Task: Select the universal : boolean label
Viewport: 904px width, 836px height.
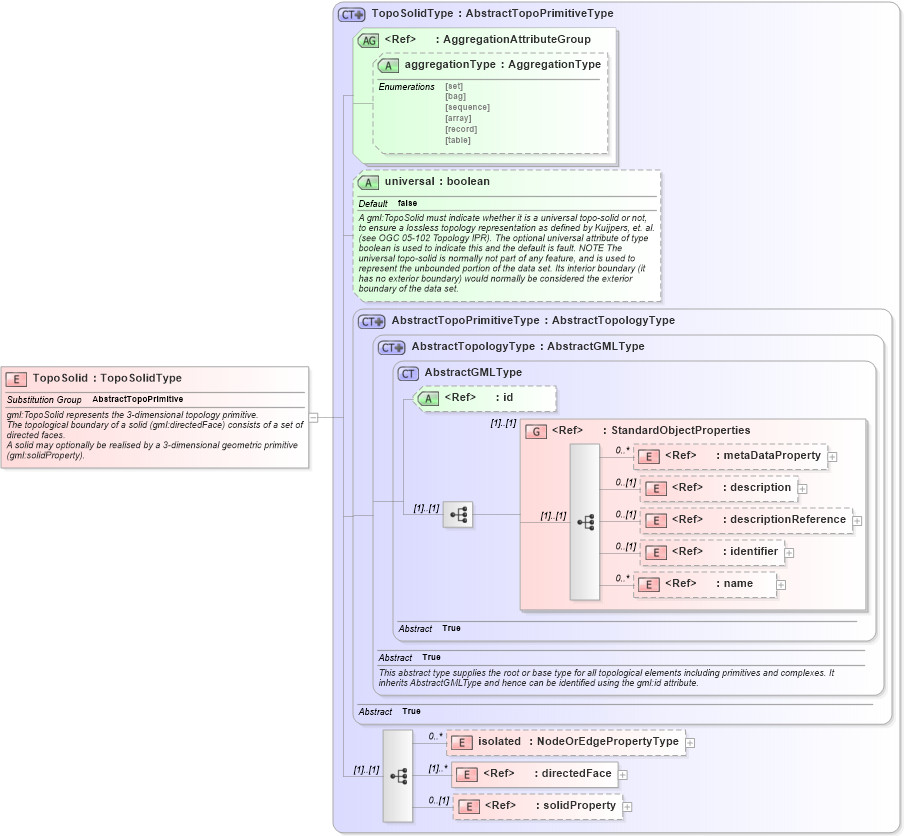Action: (x=437, y=181)
